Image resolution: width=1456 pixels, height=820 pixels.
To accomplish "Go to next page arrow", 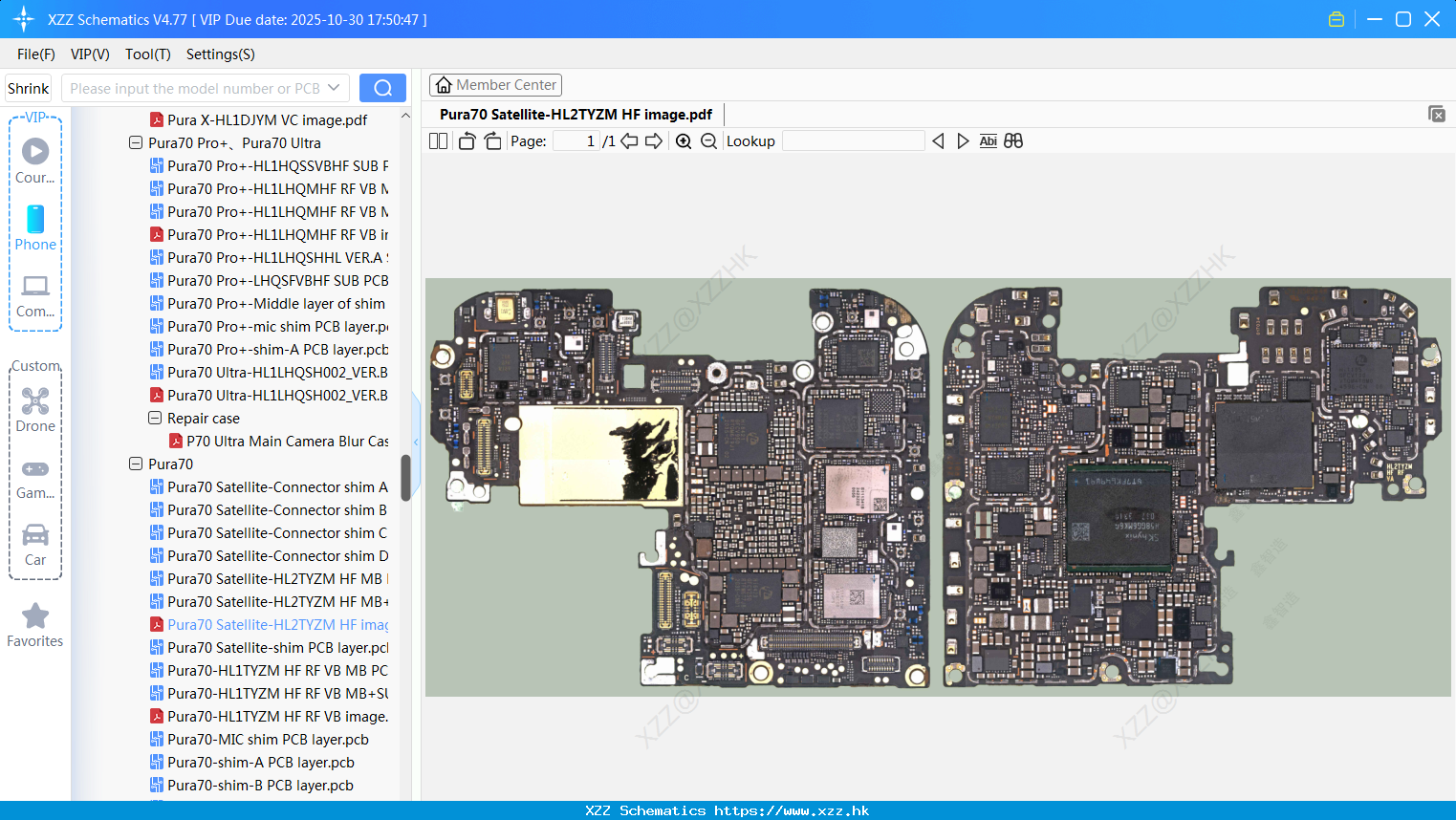I will [654, 141].
